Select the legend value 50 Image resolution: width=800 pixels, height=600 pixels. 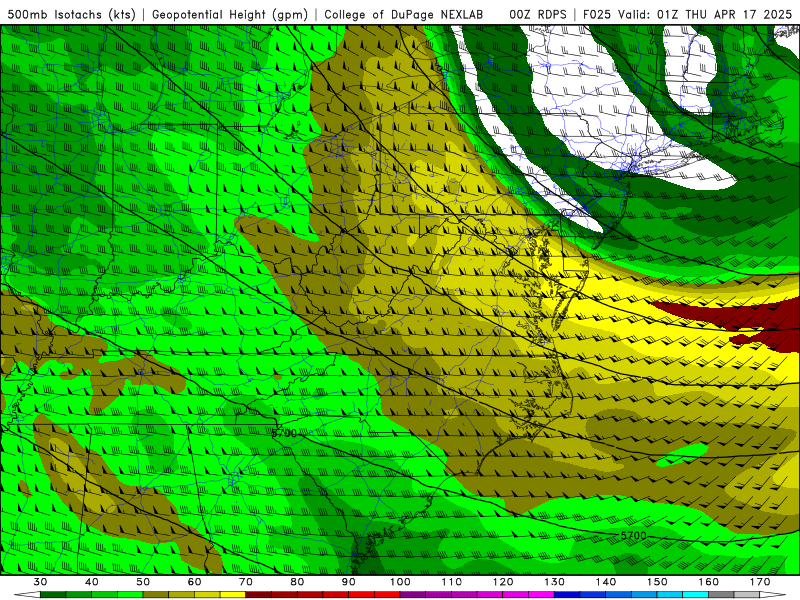(143, 582)
